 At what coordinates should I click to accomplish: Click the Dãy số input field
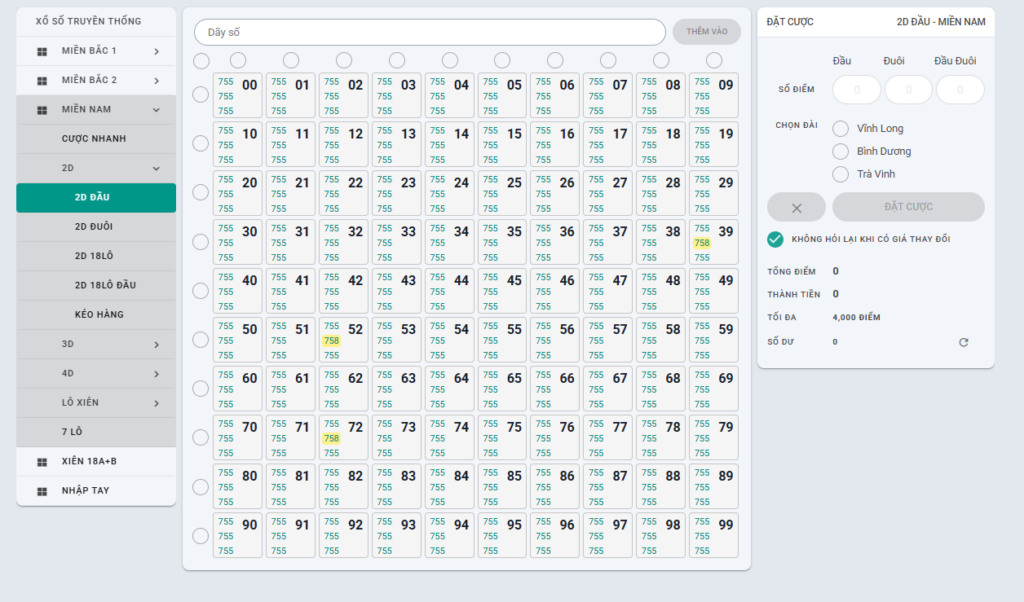430,32
